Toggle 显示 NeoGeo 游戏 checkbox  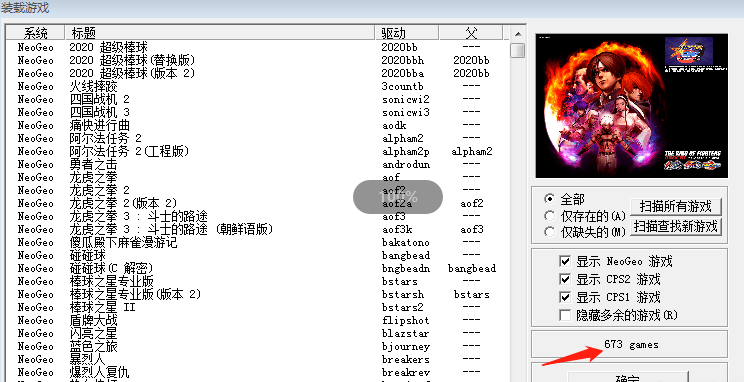[x=565, y=261]
